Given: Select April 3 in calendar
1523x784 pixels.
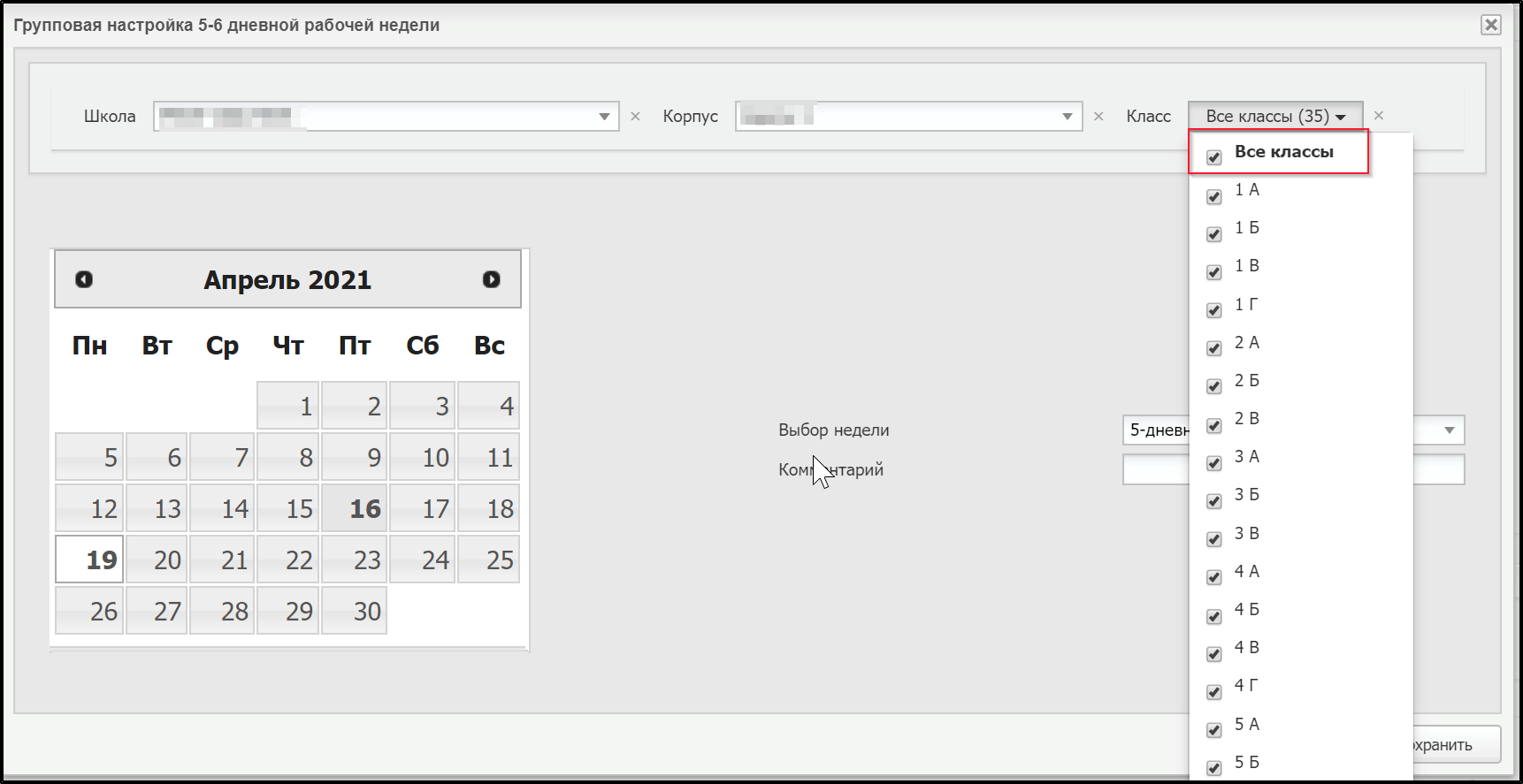Looking at the screenshot, I should [422, 406].
